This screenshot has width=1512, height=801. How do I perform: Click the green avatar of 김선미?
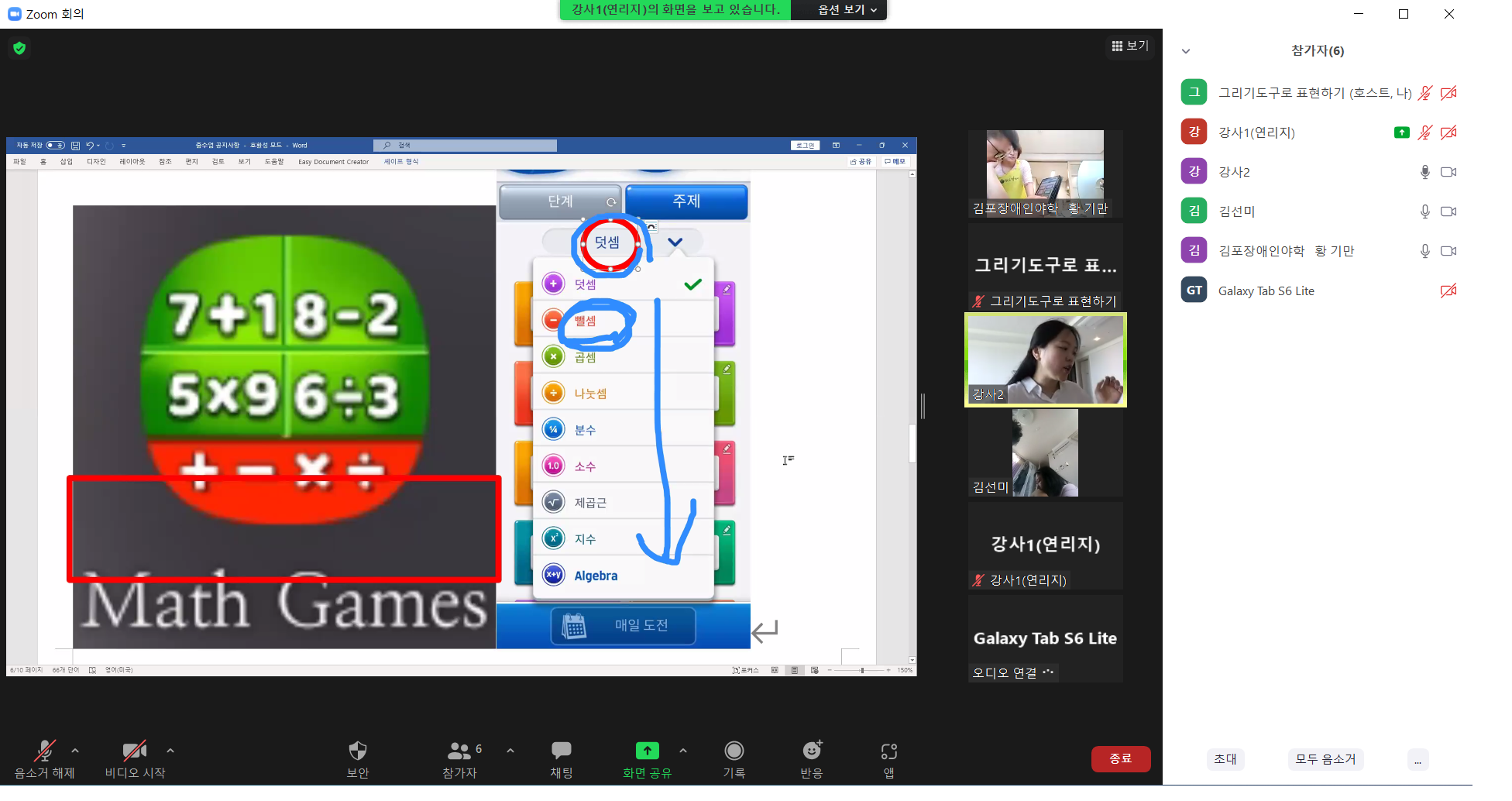click(1194, 211)
